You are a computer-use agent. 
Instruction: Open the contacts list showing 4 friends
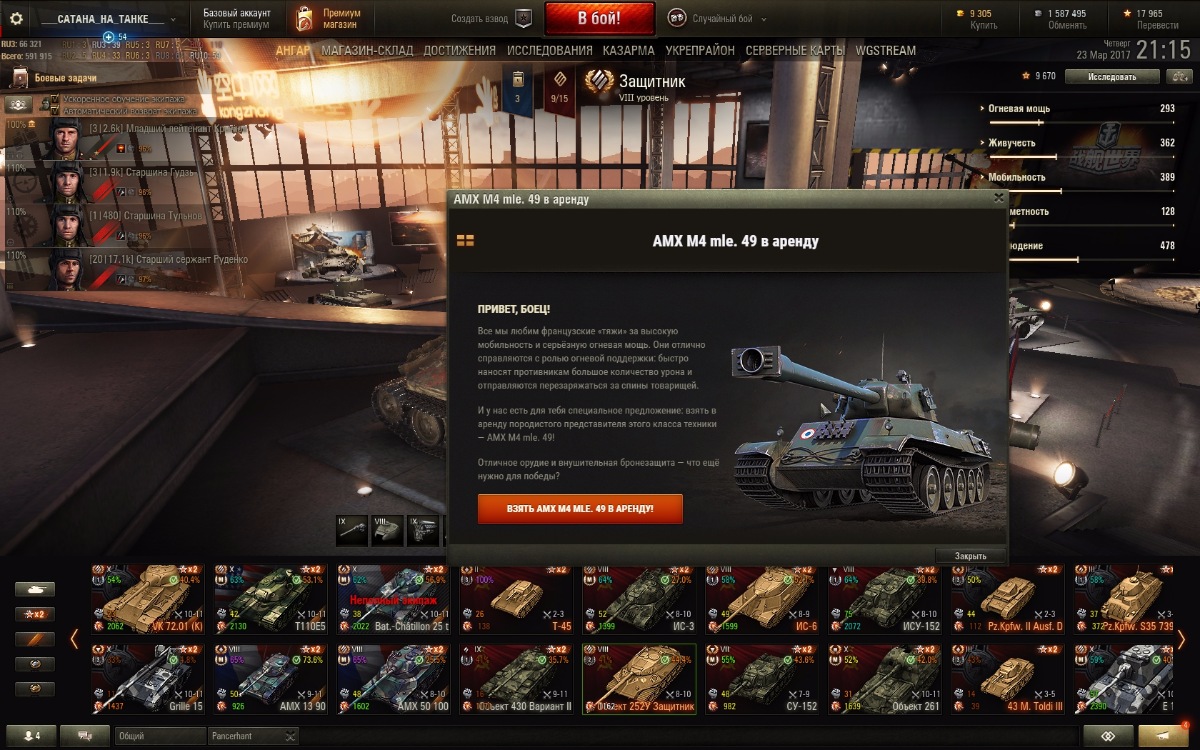pos(31,736)
